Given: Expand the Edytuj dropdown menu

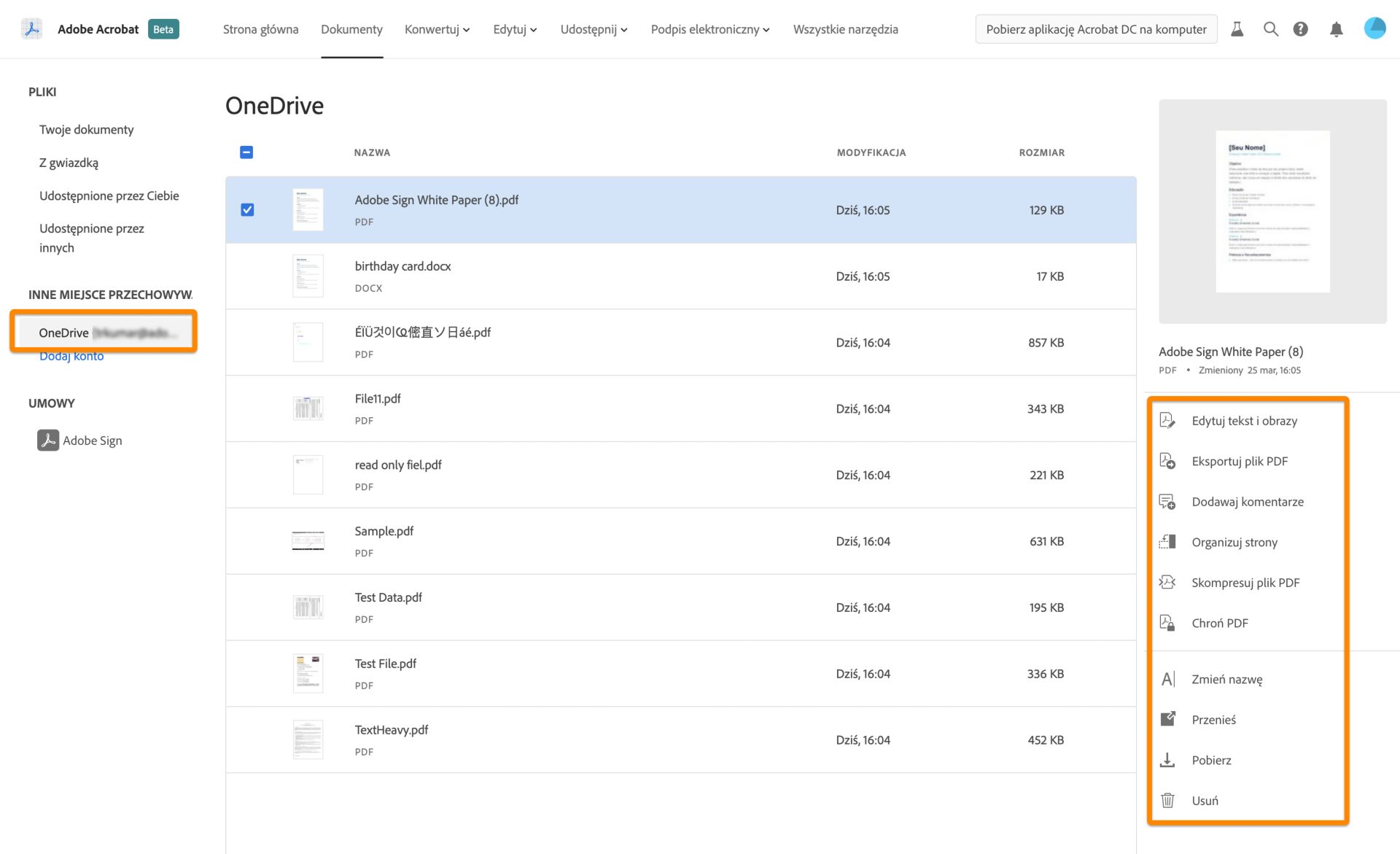Looking at the screenshot, I should tap(515, 29).
